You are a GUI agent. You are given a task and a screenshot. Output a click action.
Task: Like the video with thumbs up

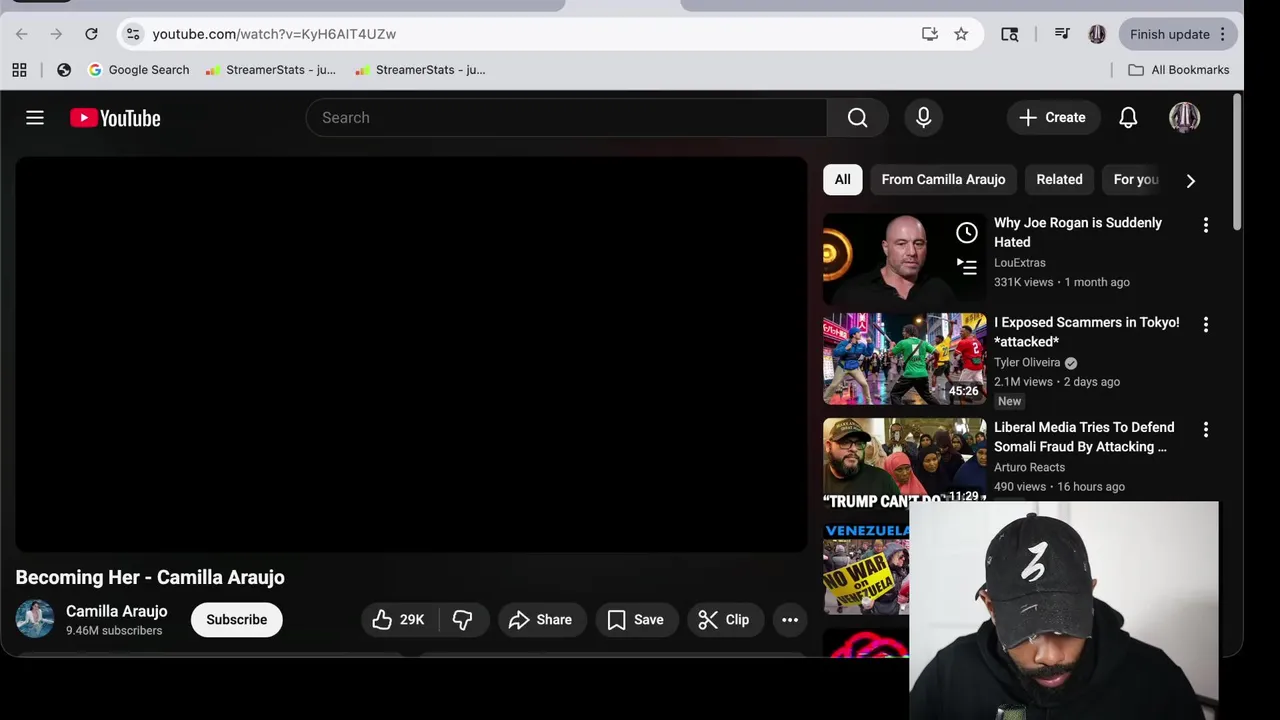coord(398,620)
